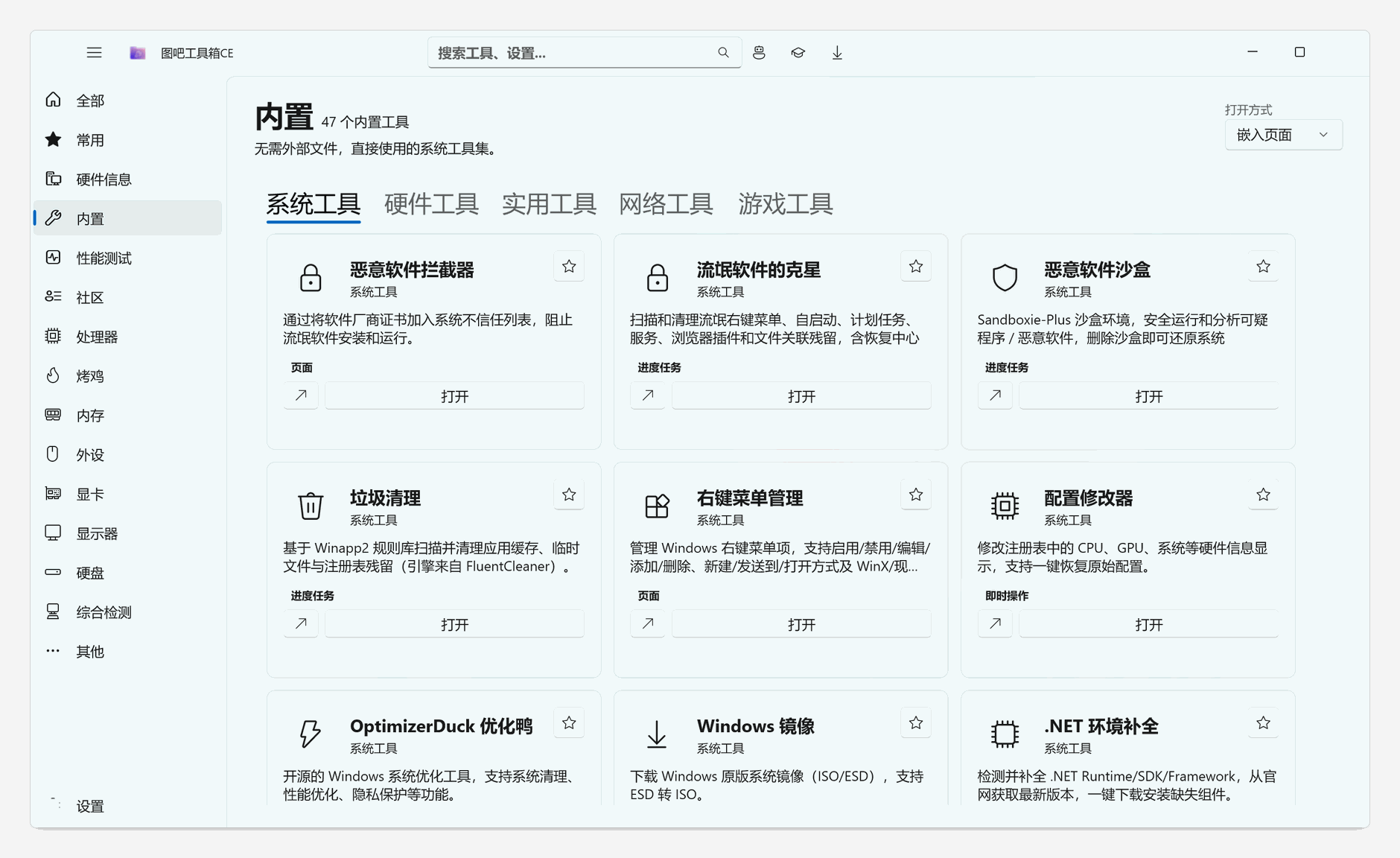Select 内置 in sidebar

(x=127, y=218)
